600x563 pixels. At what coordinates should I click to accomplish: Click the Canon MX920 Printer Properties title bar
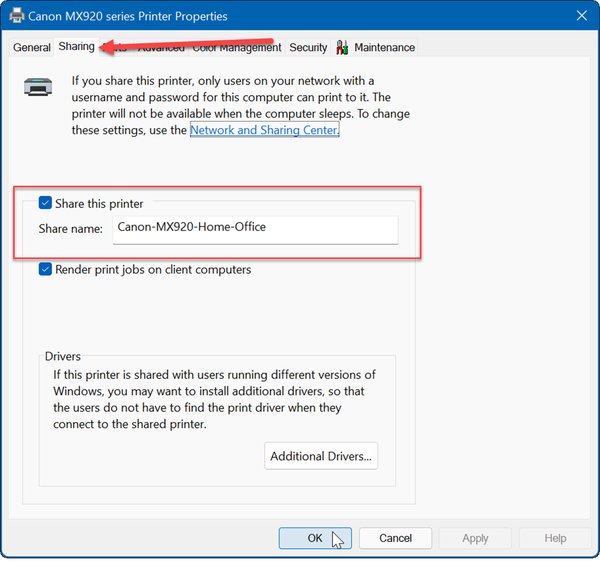click(x=300, y=16)
